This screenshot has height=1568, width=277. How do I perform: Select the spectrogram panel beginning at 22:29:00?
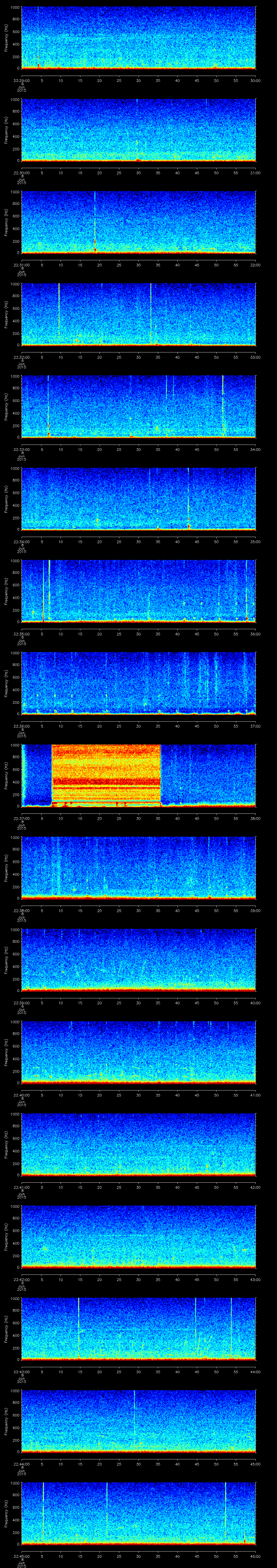pos(138,38)
